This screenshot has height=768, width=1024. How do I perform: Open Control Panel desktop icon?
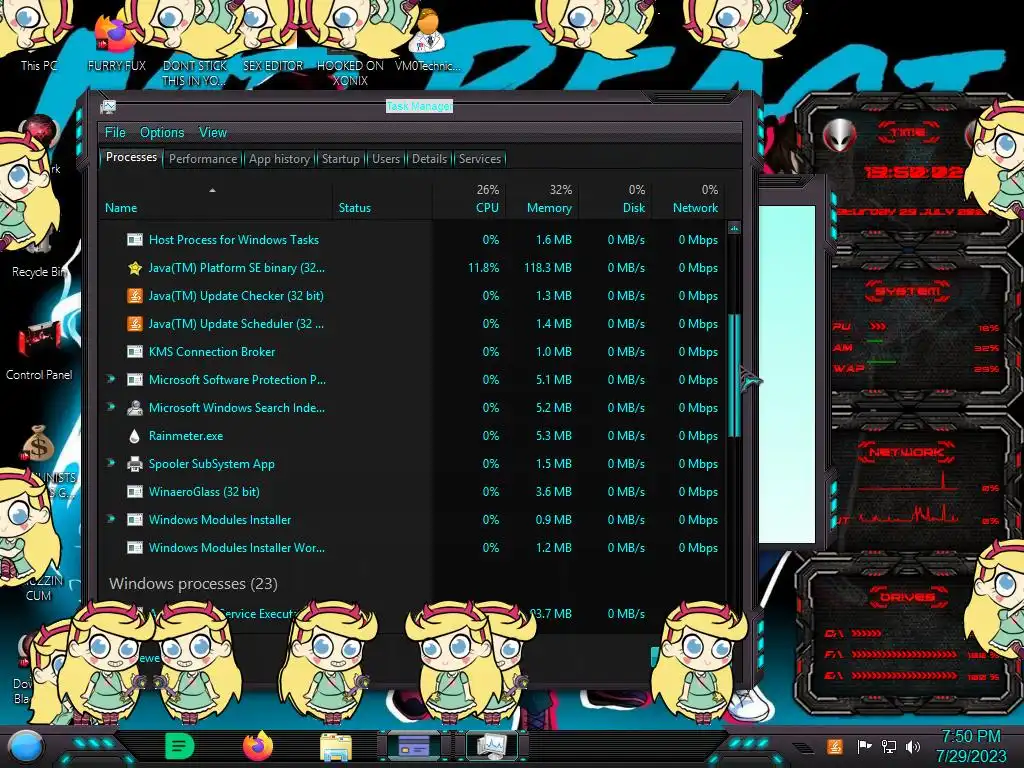(39, 353)
